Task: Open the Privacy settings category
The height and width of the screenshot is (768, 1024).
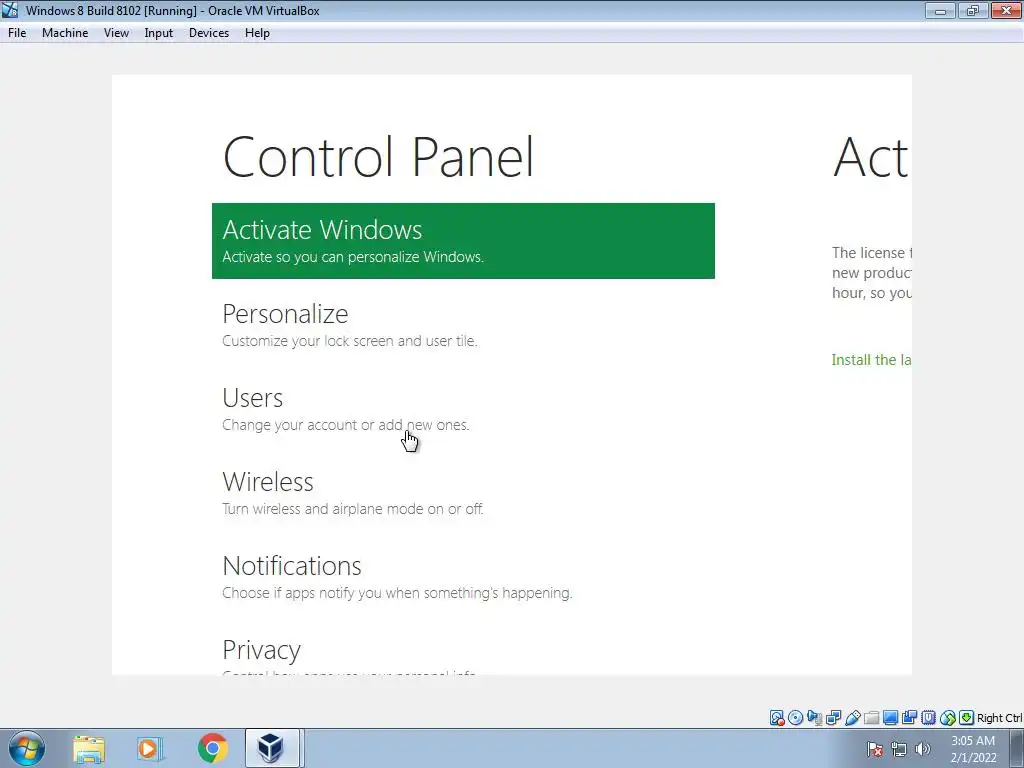Action: pos(463,649)
